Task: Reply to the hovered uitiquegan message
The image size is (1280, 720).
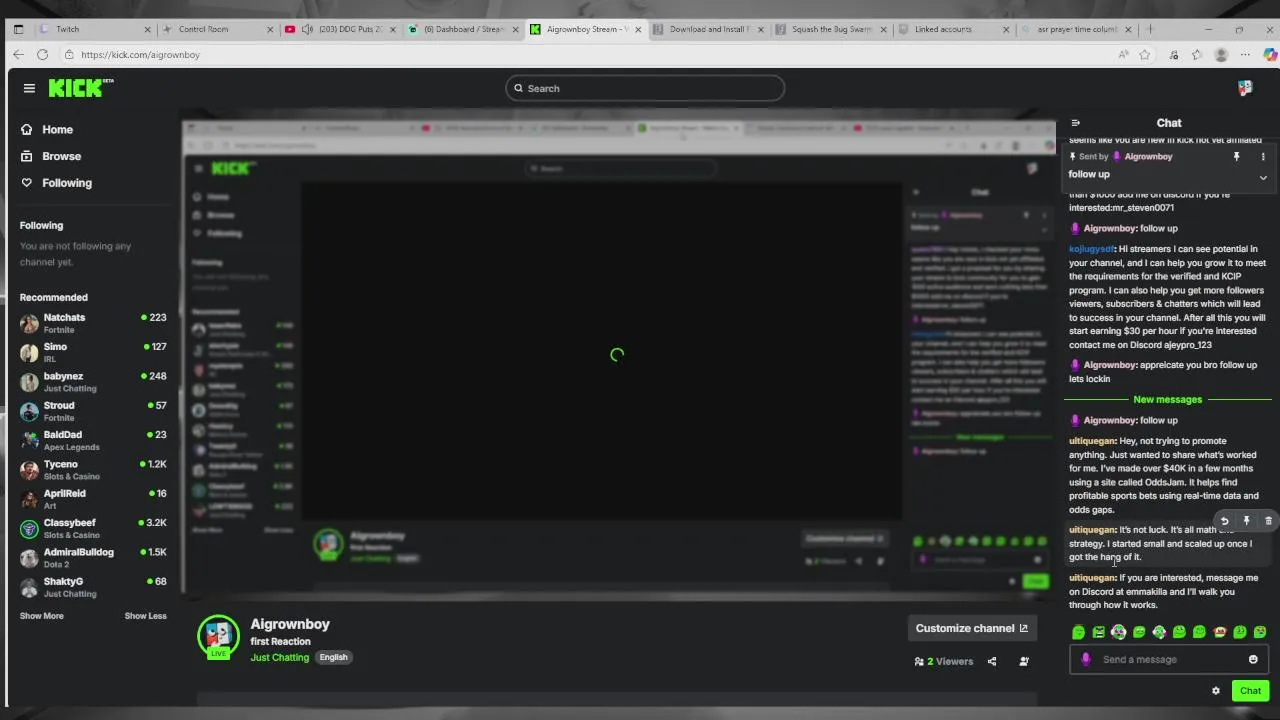Action: coord(1224,521)
